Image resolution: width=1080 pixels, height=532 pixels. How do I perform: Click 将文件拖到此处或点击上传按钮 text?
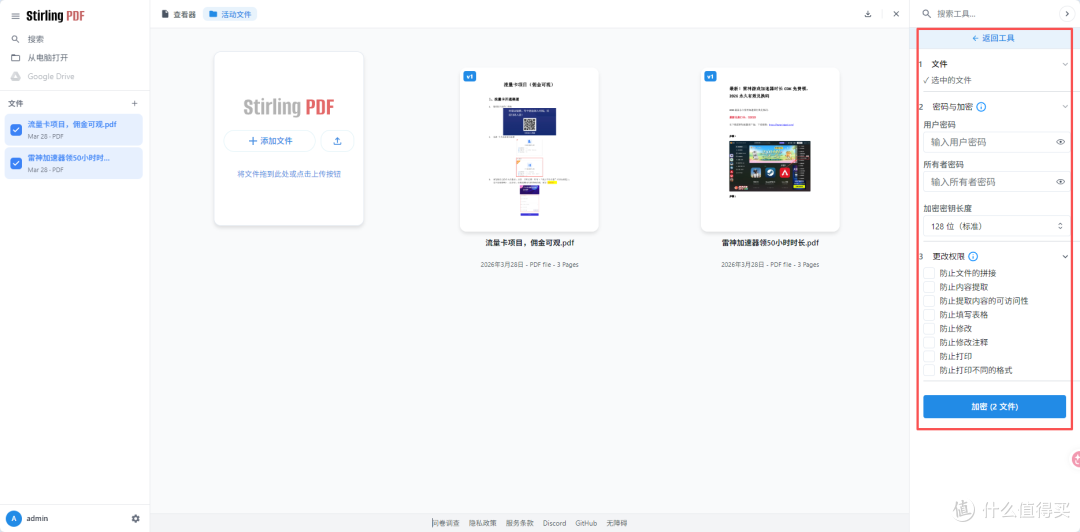point(289,174)
